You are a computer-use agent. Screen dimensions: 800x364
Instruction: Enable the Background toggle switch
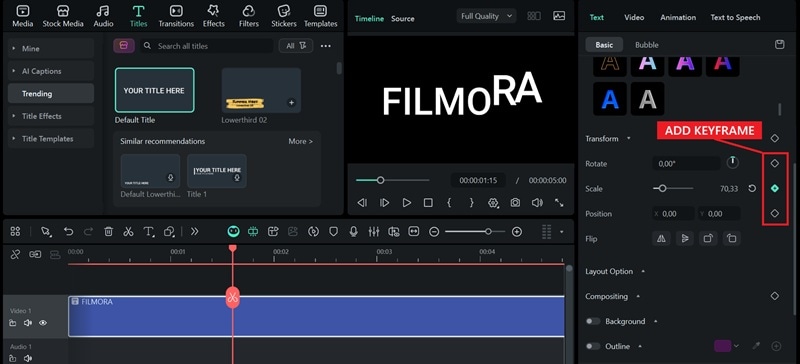point(593,321)
